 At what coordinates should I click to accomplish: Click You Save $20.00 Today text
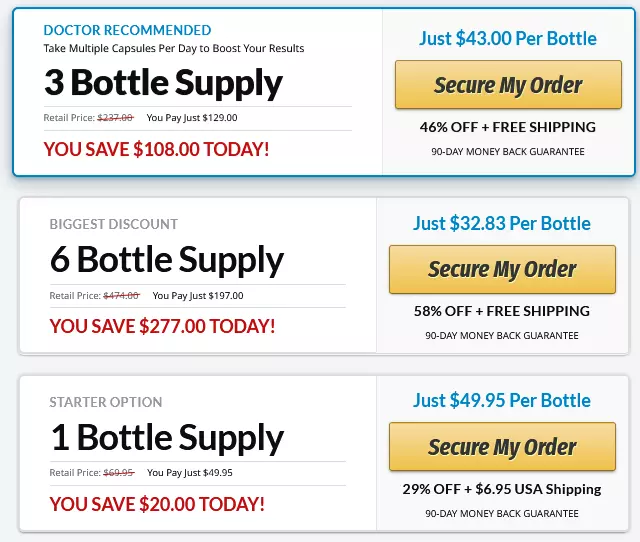pos(157,504)
